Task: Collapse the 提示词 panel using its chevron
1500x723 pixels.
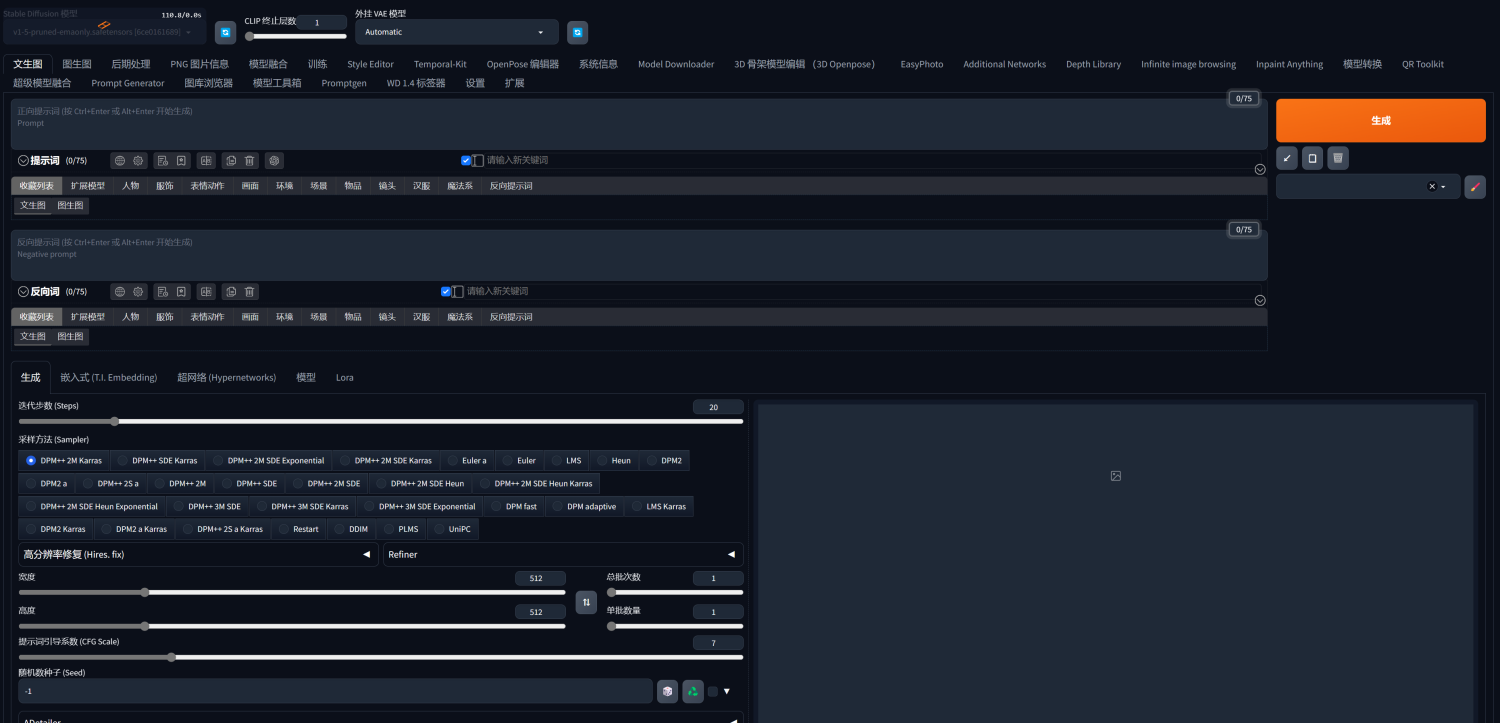Action: (x=23, y=160)
